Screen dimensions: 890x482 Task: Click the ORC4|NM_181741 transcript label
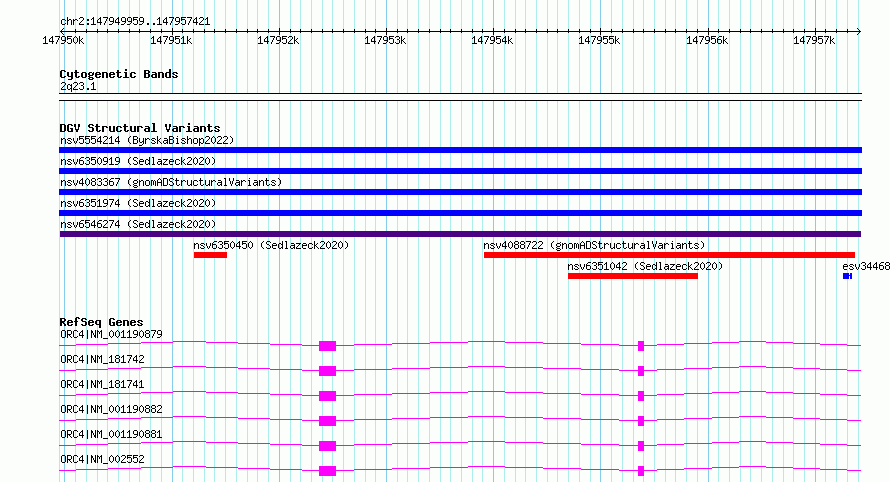pos(102,384)
